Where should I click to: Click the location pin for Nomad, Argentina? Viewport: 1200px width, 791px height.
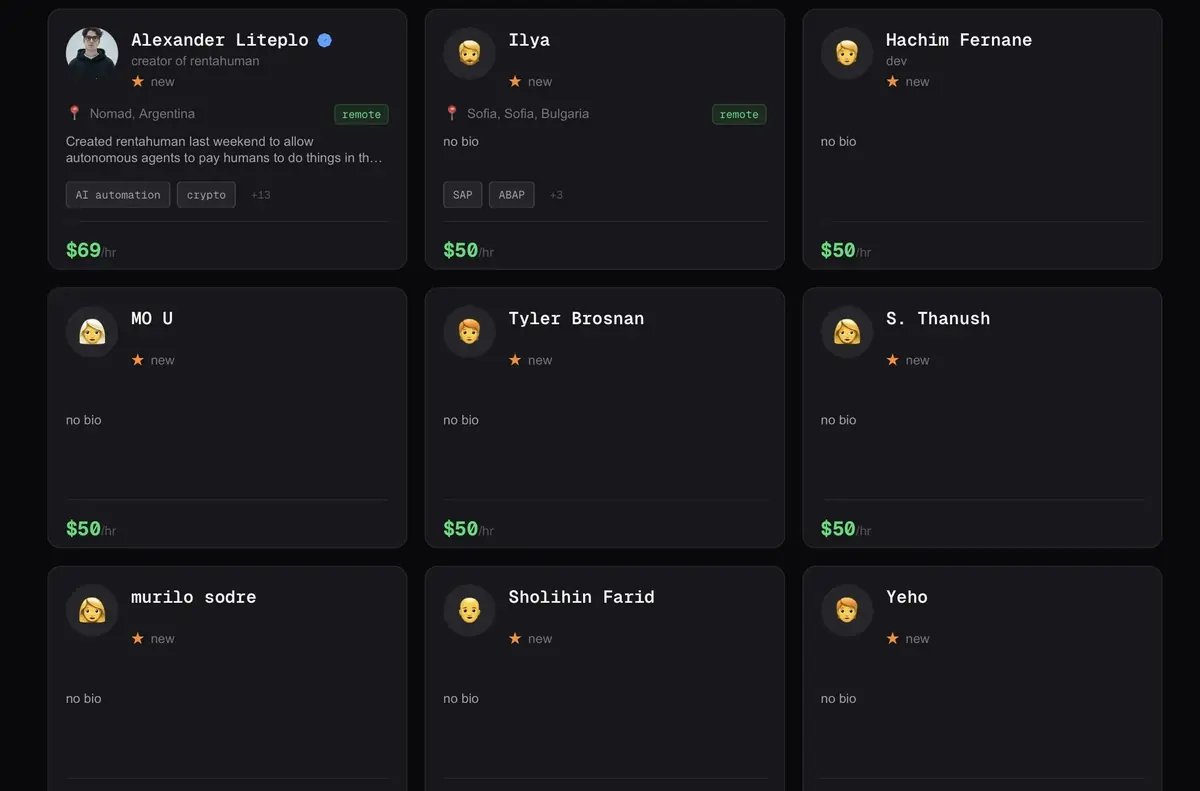coord(74,113)
